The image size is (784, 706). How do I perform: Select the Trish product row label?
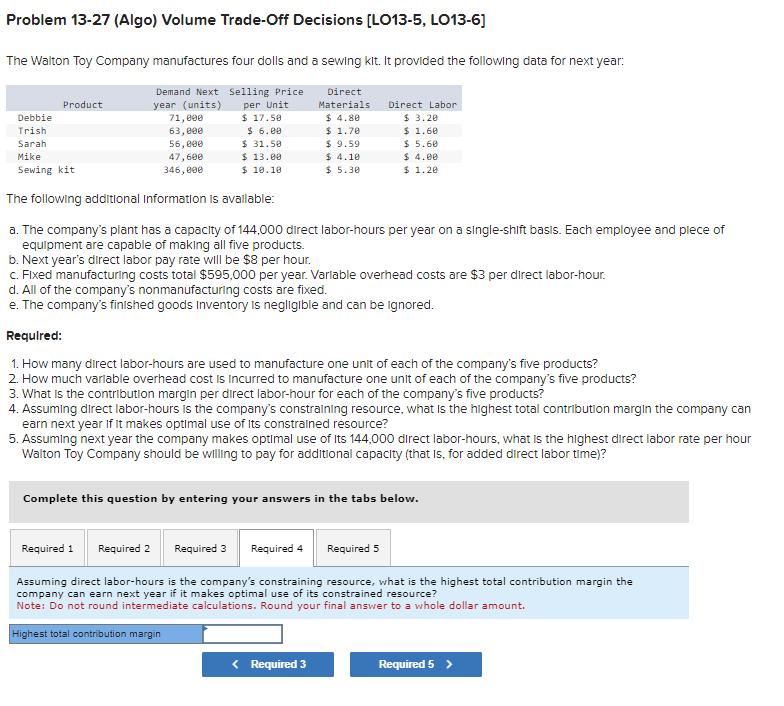coord(32,131)
